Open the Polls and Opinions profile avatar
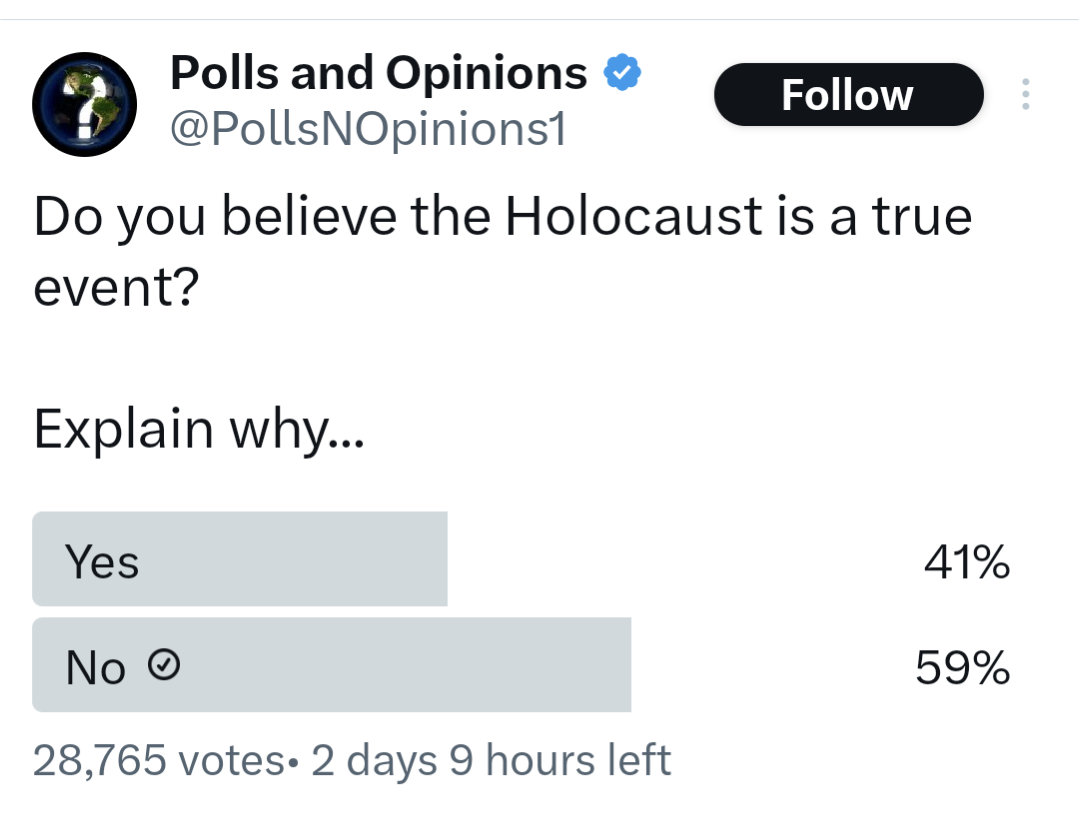The image size is (1079, 814). pyautogui.click(x=84, y=104)
